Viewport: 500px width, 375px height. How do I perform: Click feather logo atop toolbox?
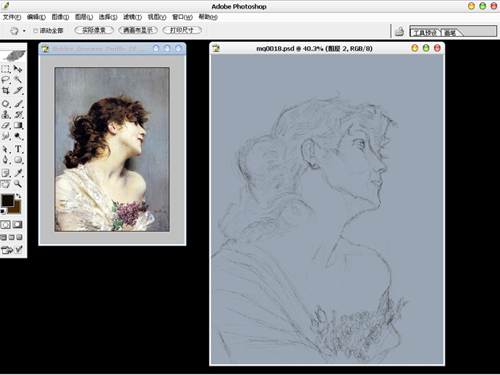13,55
